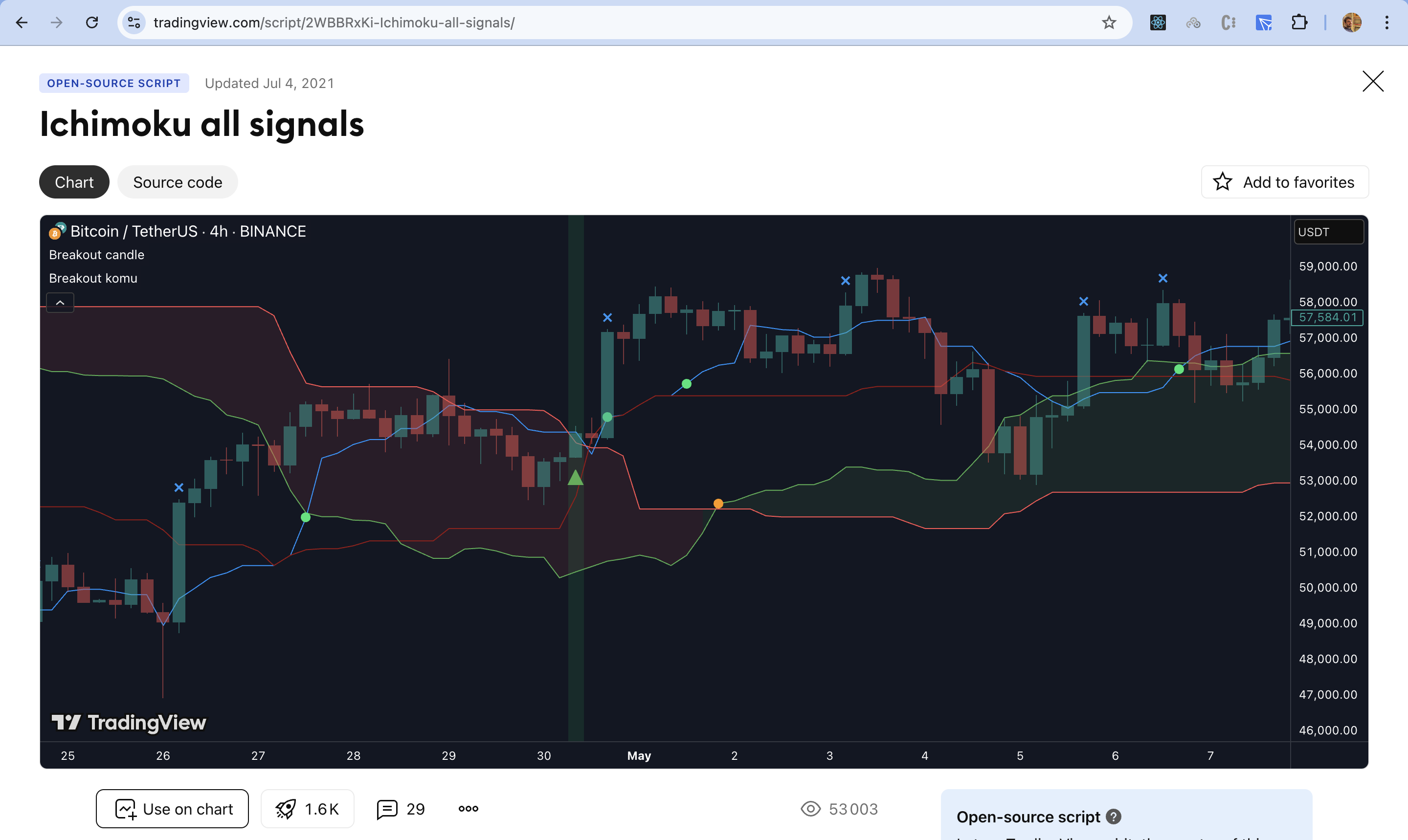
Task: Click the cloud-shaped extension icon
Action: tap(1193, 22)
